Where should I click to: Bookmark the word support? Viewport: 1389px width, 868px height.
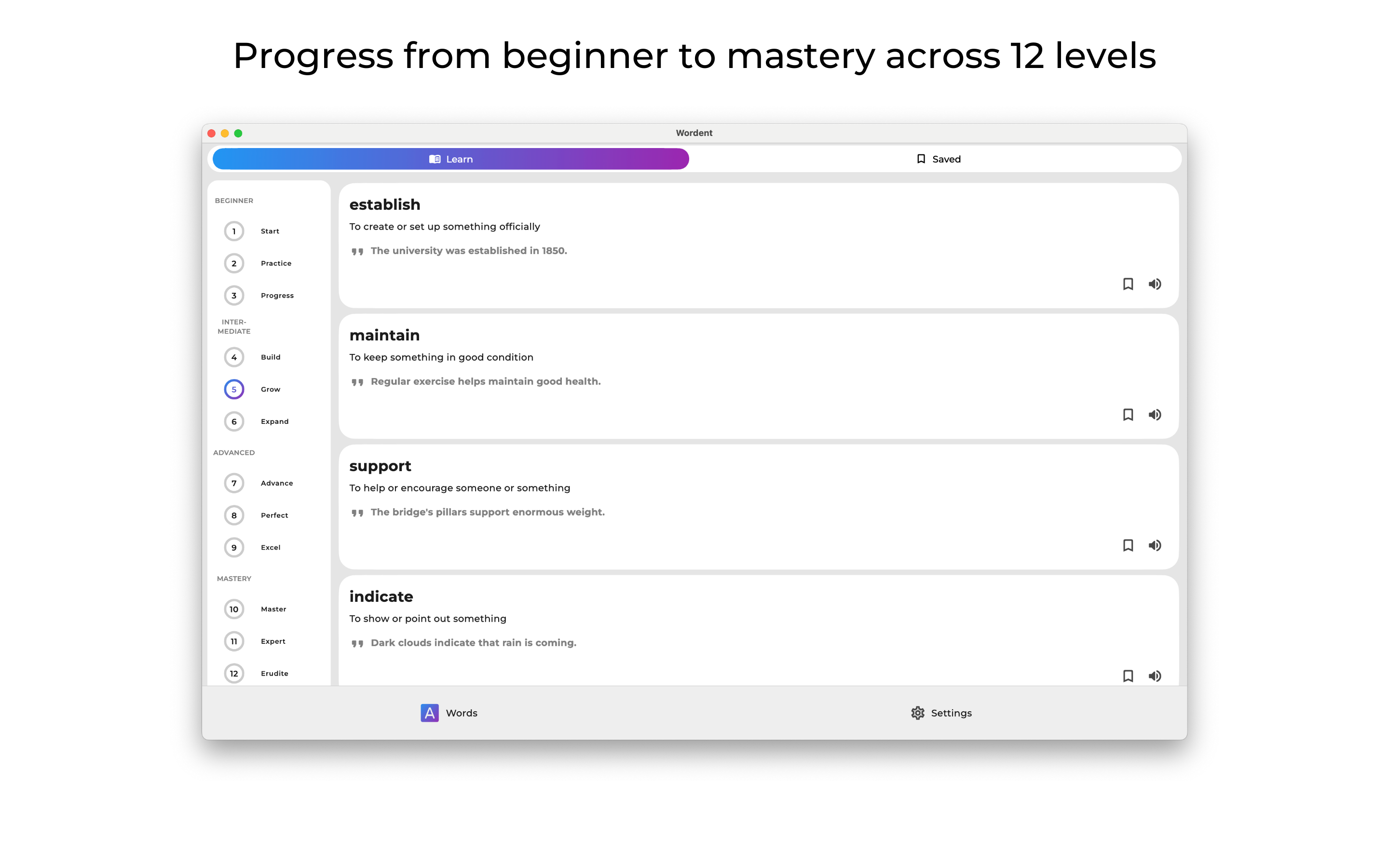pos(1128,545)
